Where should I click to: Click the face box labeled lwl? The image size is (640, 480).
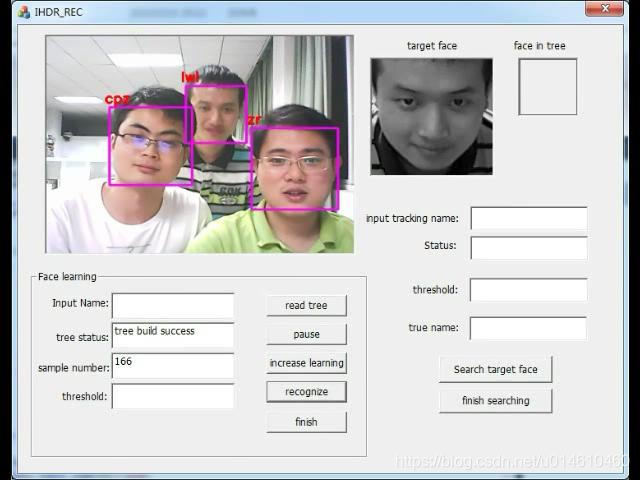(216, 114)
